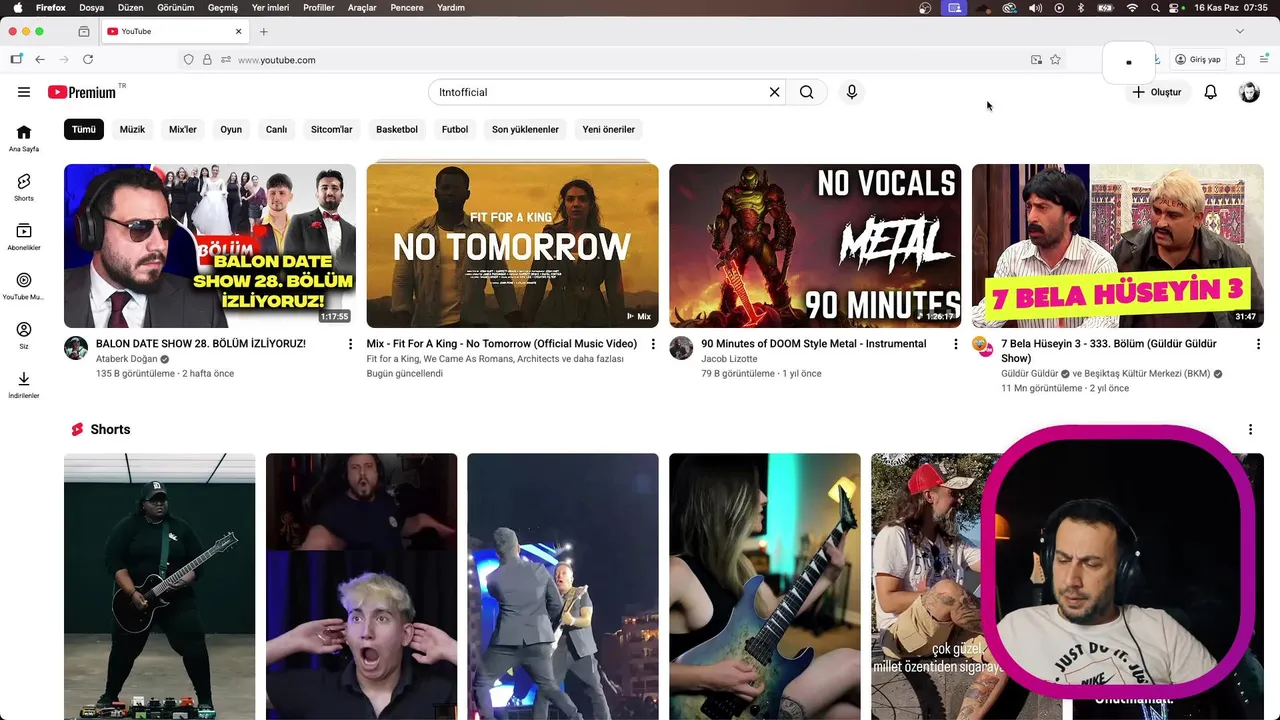Viewport: 1280px width, 720px height.
Task: List all tabs chevron dropdown
Action: coord(1240,31)
